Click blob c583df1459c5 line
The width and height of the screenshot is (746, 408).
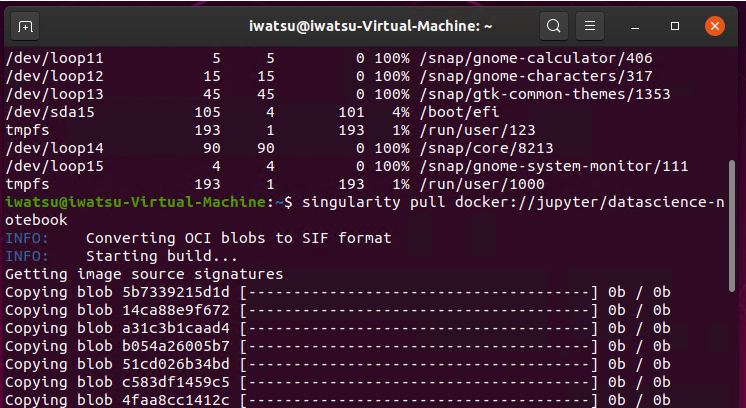pos(338,383)
